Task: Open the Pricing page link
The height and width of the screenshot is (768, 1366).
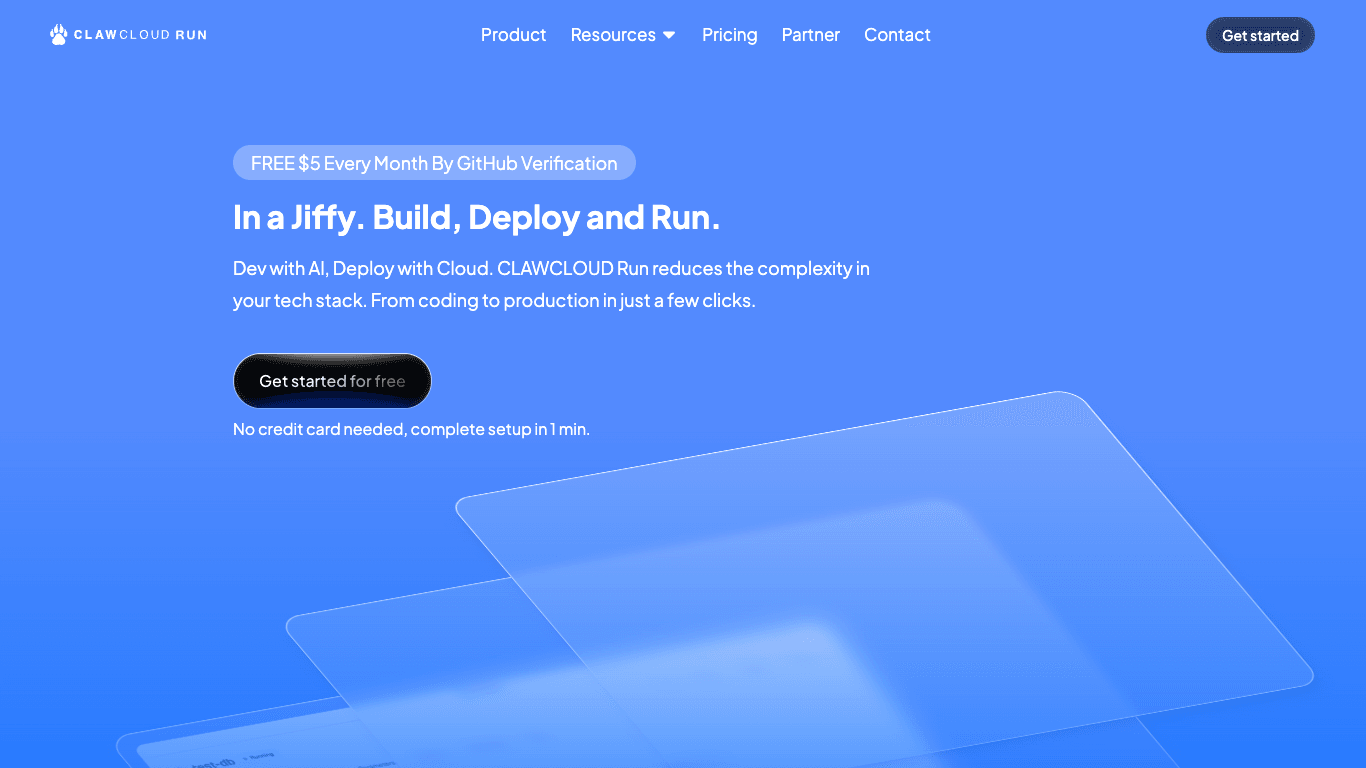Action: point(729,35)
